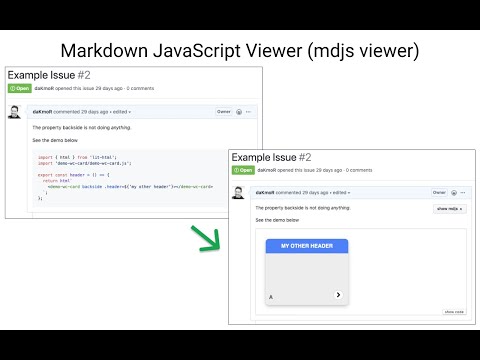The height and width of the screenshot is (360, 480).
Task: Click 'See the demo below' in the rendered-demo issue
Action: tap(277, 220)
